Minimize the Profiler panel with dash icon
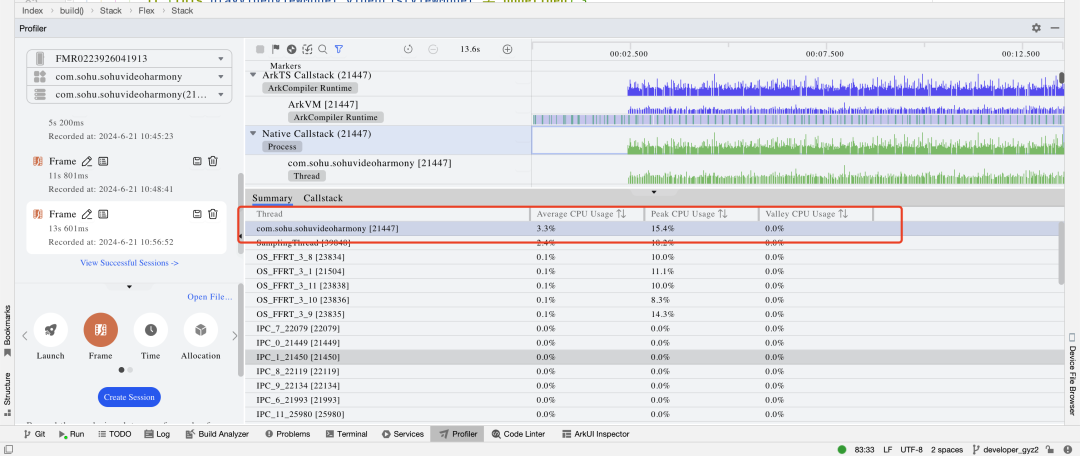The height and width of the screenshot is (456, 1080). tap(1055, 28)
